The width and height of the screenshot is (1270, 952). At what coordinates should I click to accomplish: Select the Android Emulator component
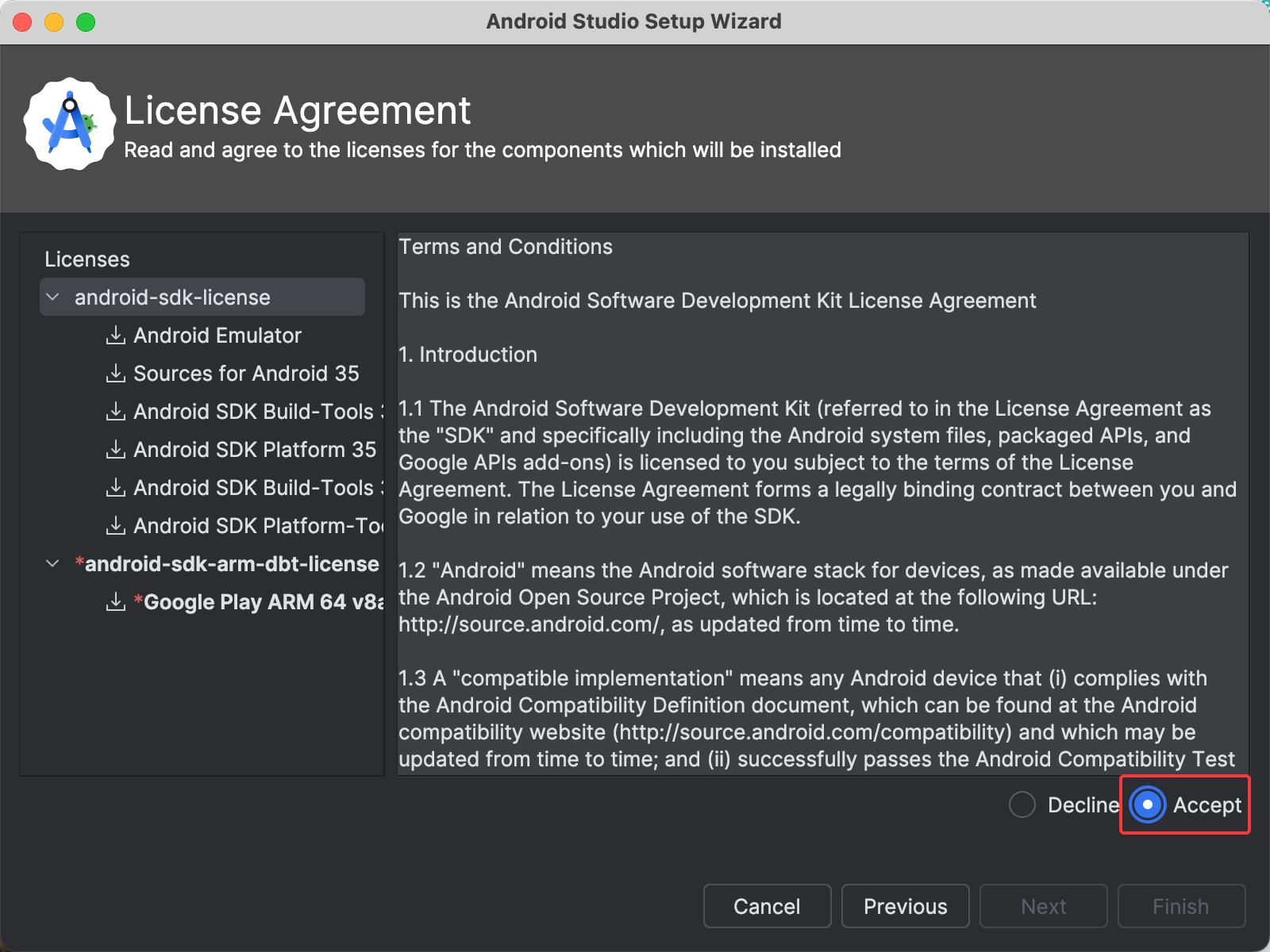(217, 336)
